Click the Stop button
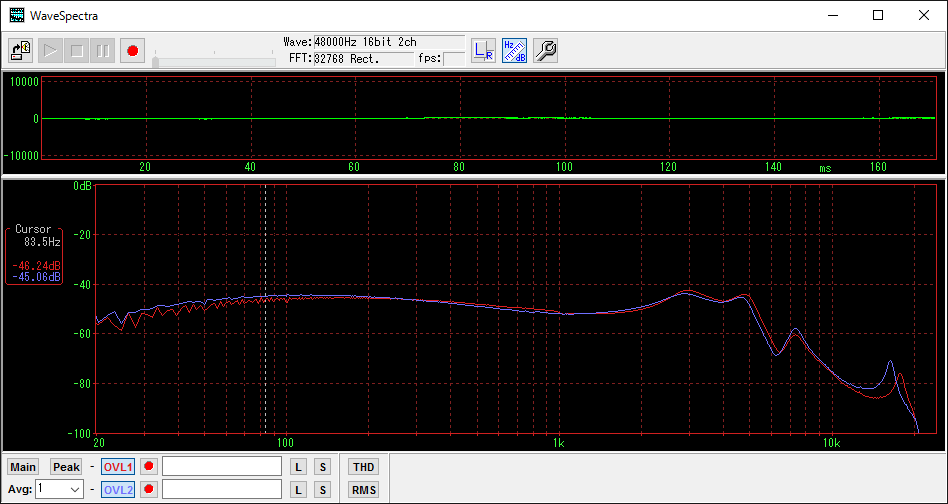 coord(77,51)
